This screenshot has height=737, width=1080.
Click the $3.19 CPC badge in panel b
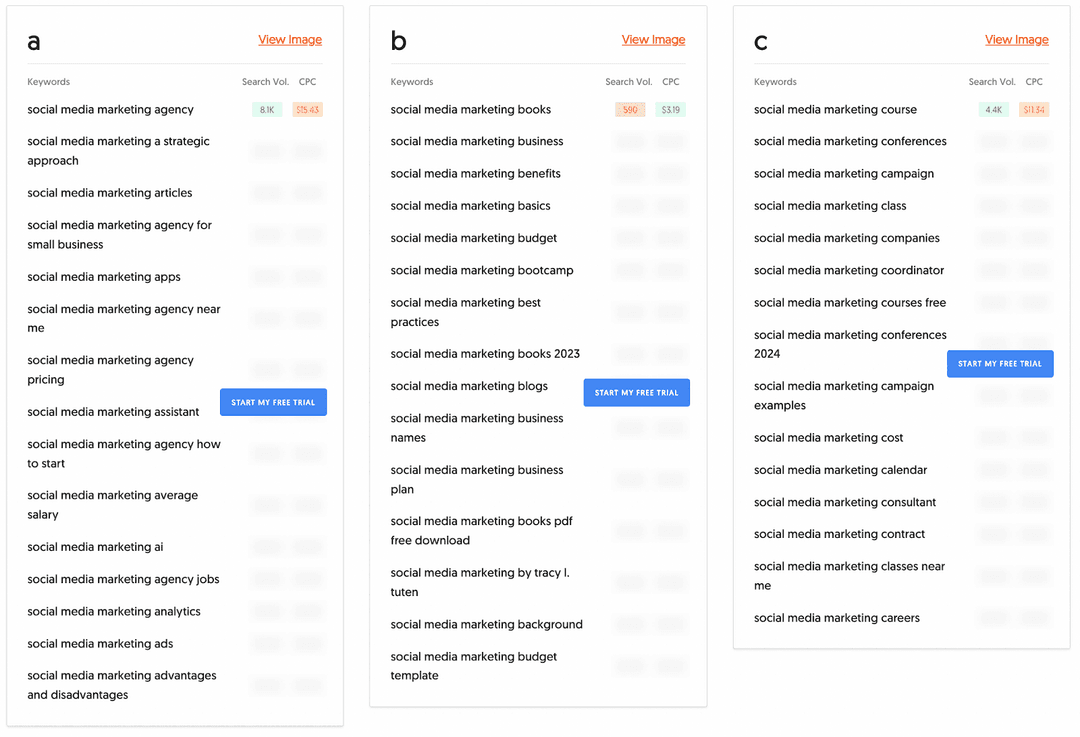(x=670, y=109)
